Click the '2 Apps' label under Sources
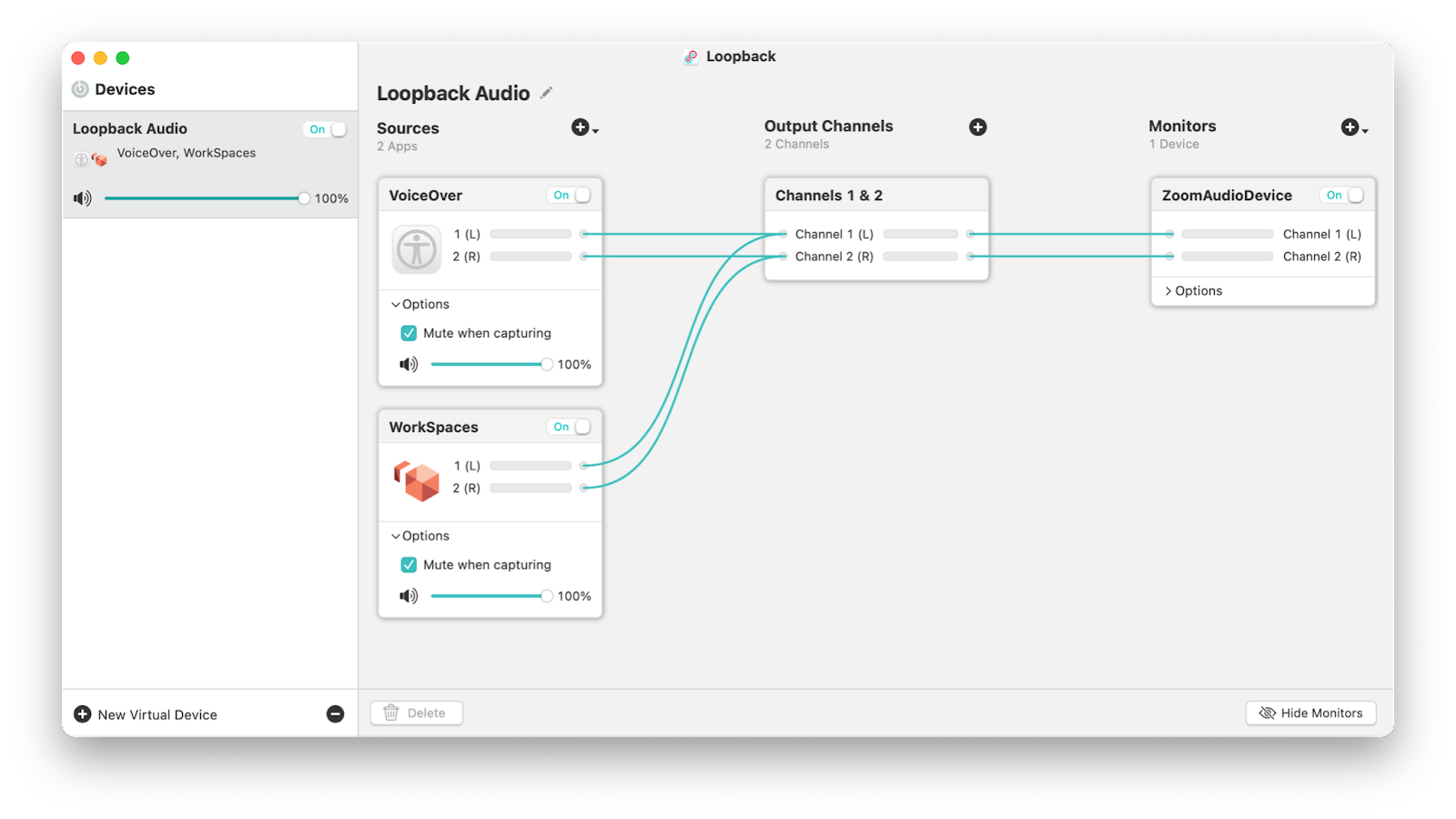 coord(397,147)
